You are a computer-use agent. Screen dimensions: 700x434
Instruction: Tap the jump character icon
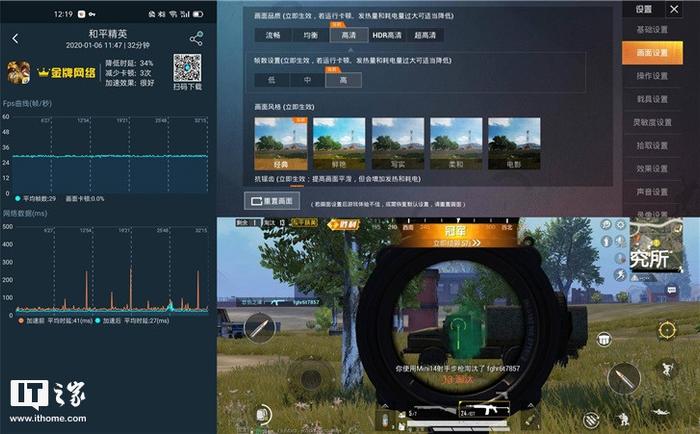pyautogui.click(x=667, y=368)
